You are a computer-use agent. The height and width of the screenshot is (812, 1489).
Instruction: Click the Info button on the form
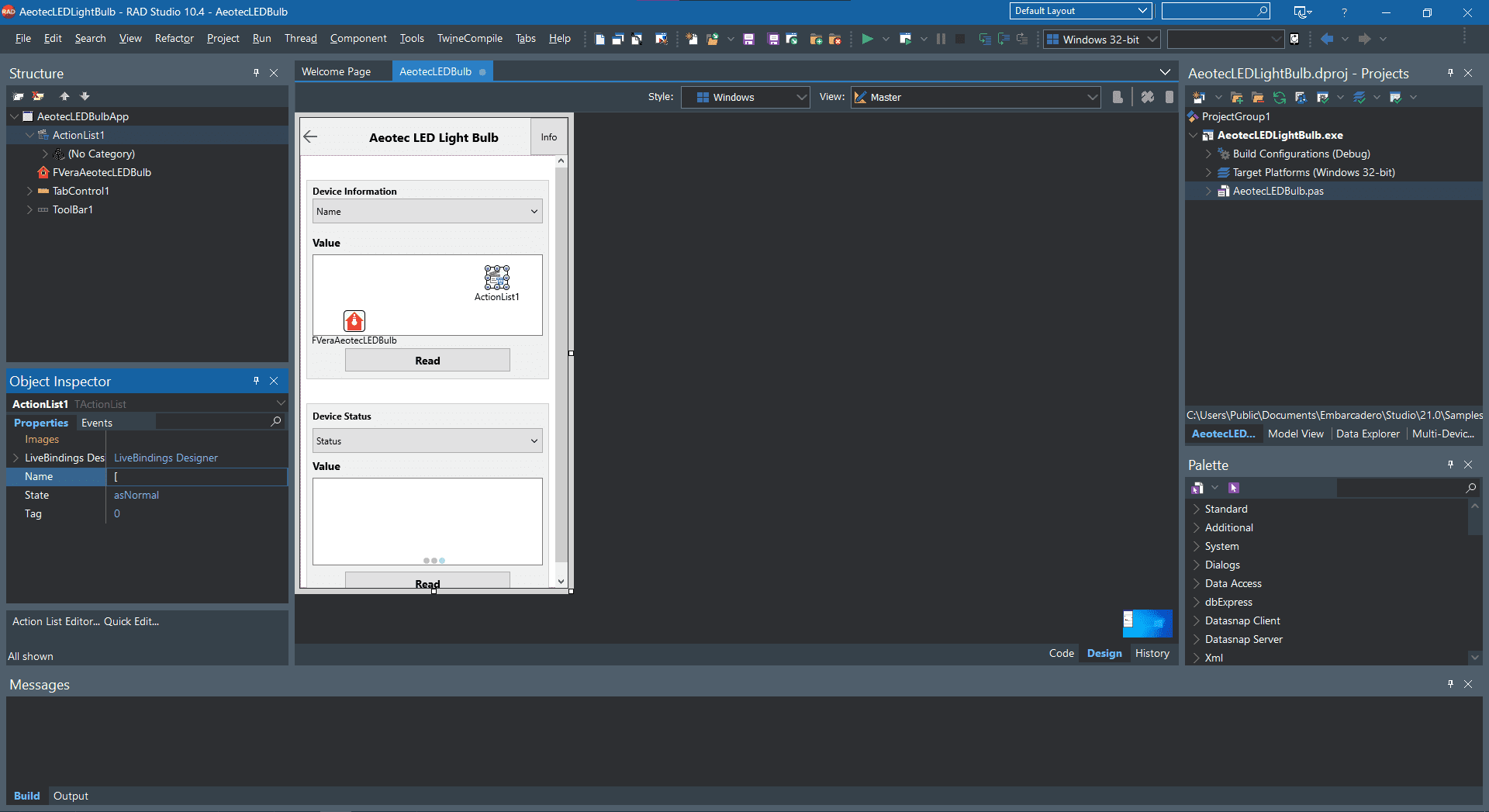pyautogui.click(x=549, y=137)
